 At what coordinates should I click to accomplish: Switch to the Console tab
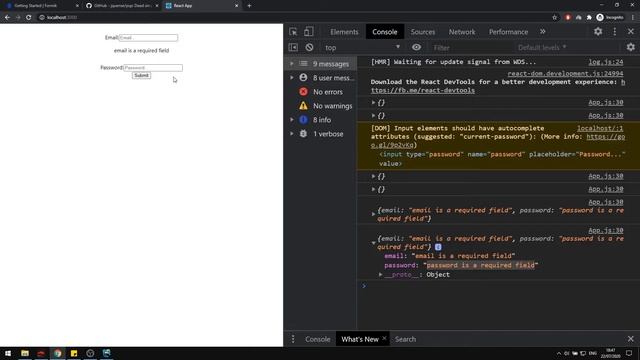pyautogui.click(x=384, y=32)
